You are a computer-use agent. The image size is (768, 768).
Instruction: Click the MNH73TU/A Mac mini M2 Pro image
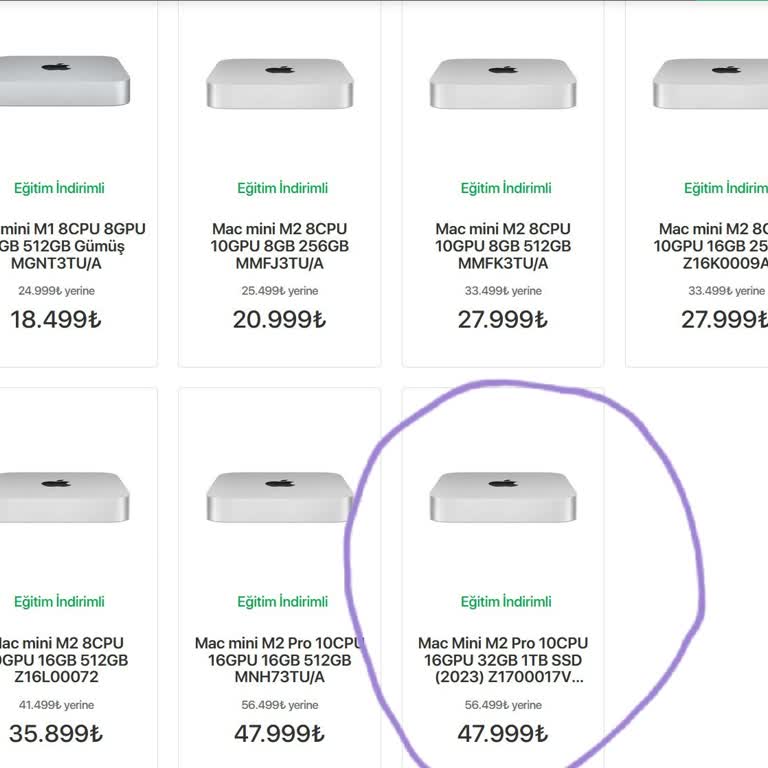pos(279,497)
